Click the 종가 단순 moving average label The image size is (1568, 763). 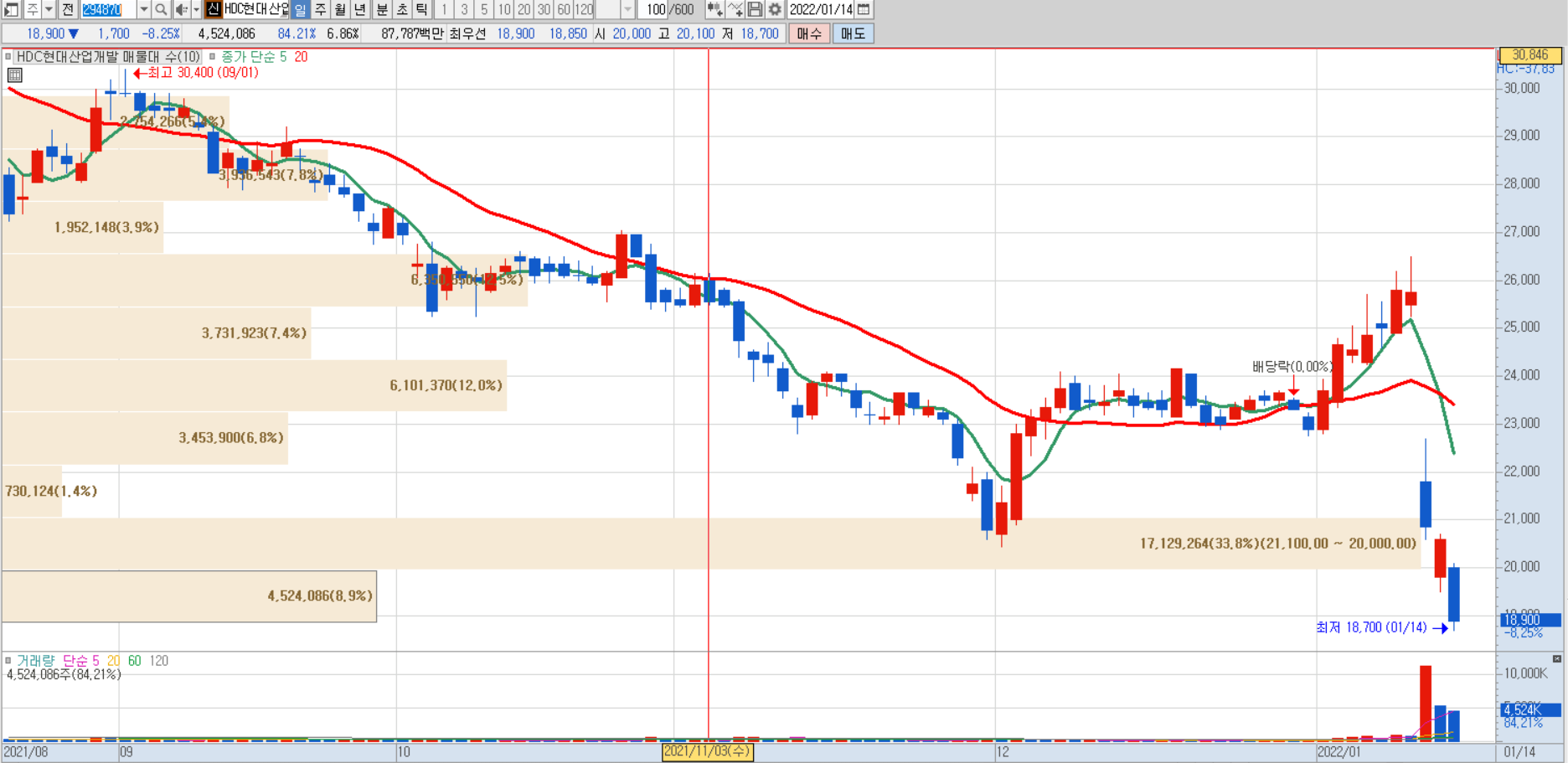248,57
